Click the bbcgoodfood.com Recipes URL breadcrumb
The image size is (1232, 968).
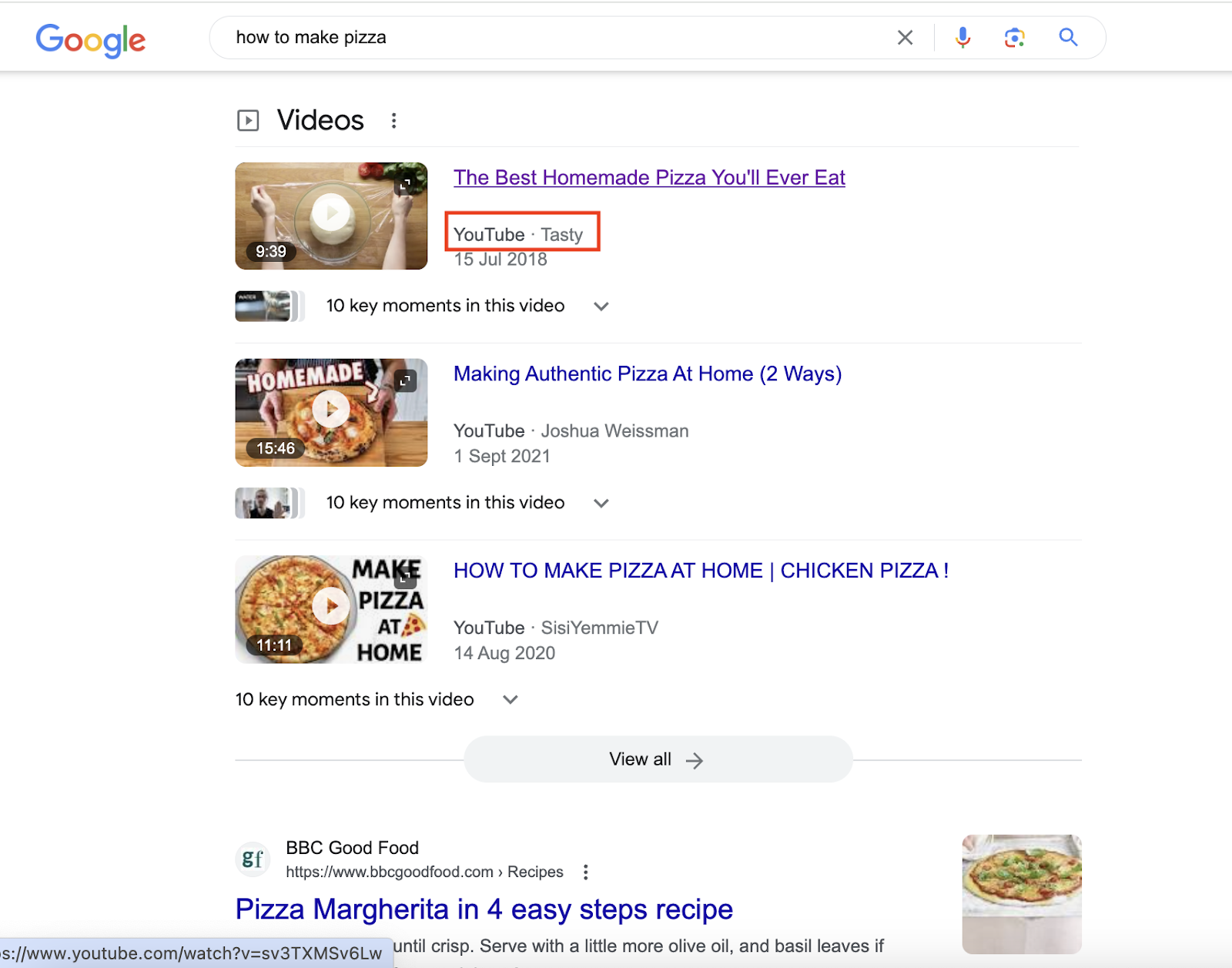(424, 872)
